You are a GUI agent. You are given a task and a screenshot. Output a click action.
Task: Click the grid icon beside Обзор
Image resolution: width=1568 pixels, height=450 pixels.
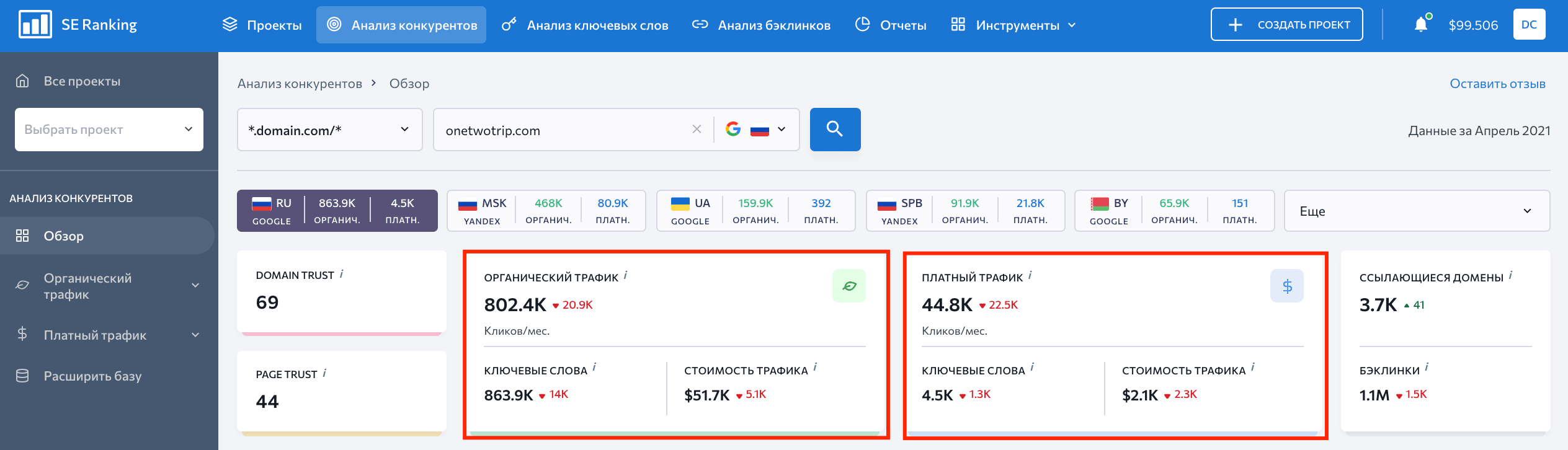tap(22, 236)
